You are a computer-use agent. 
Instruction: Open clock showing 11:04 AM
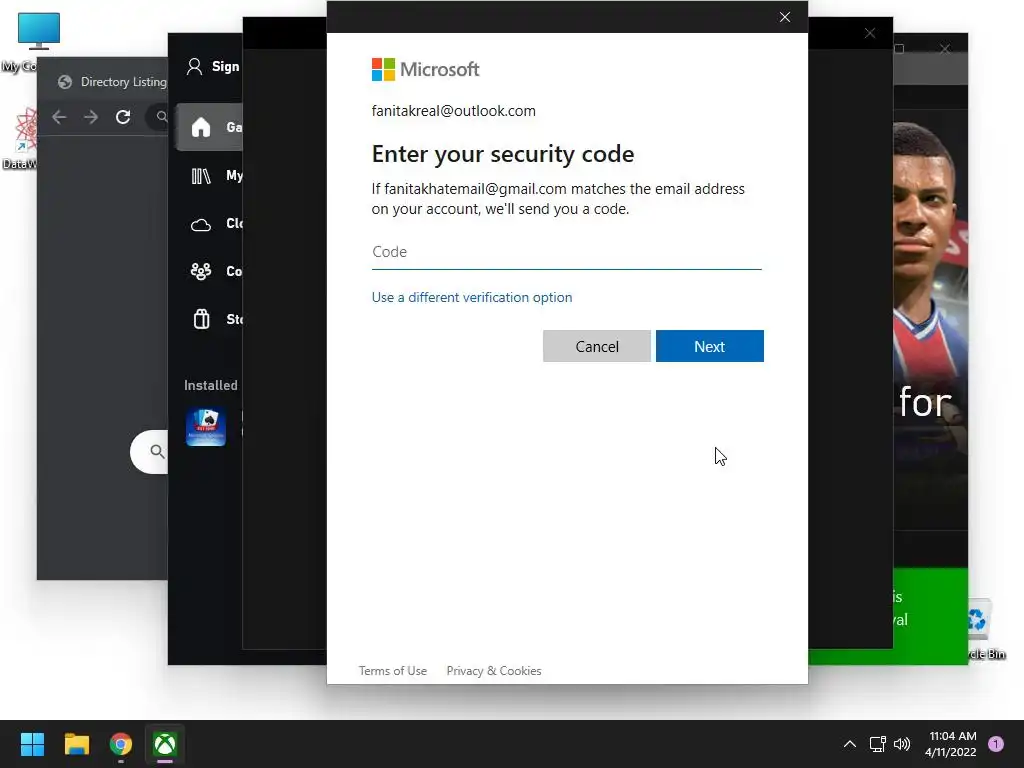point(951,744)
